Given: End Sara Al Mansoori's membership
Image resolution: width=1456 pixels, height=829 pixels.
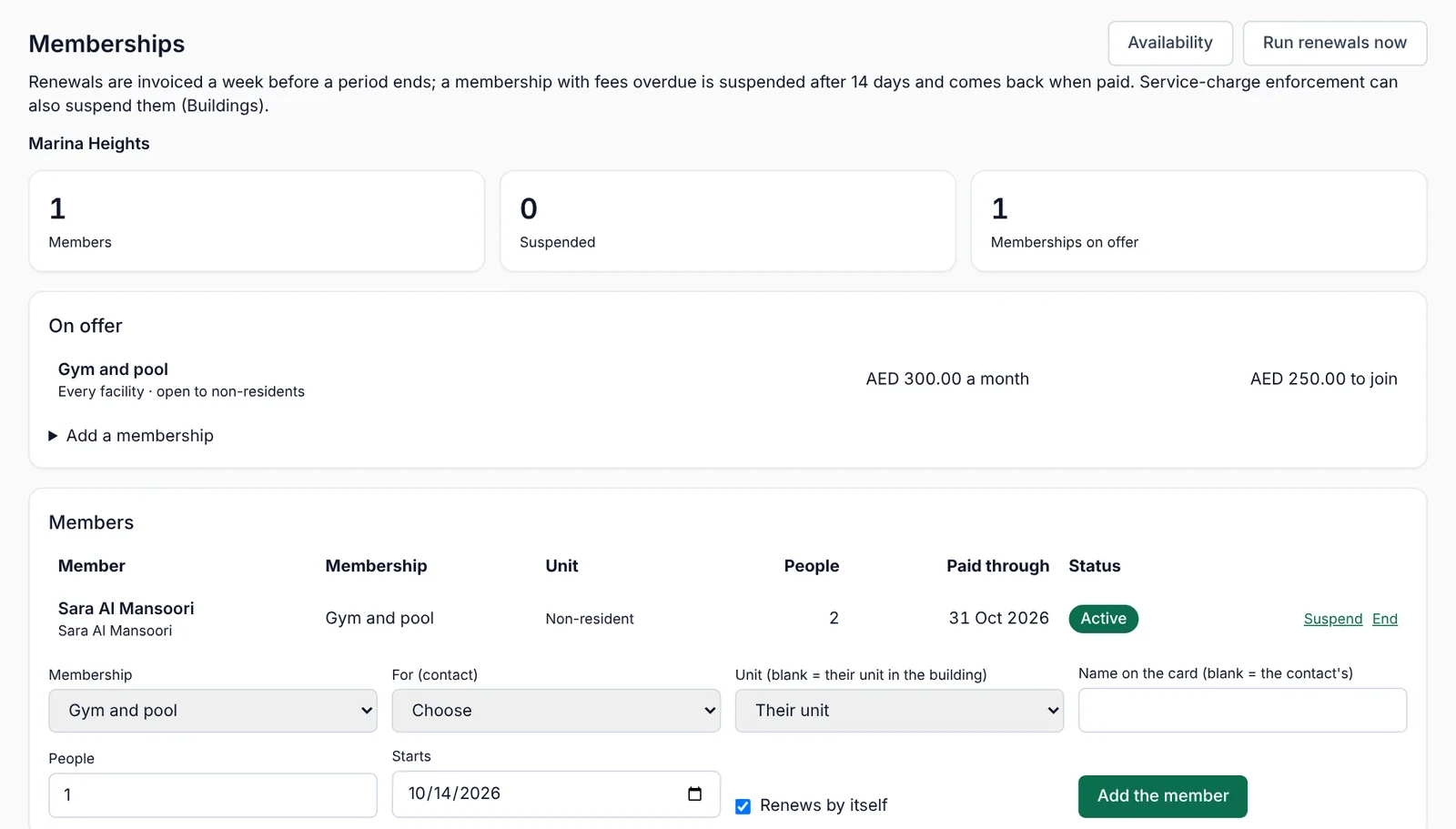Looking at the screenshot, I should [1385, 619].
